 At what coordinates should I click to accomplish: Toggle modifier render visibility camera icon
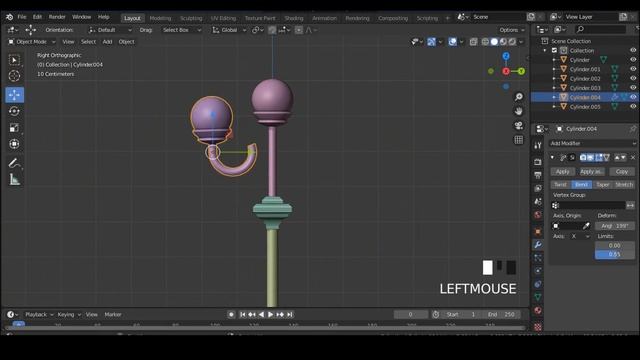583,158
